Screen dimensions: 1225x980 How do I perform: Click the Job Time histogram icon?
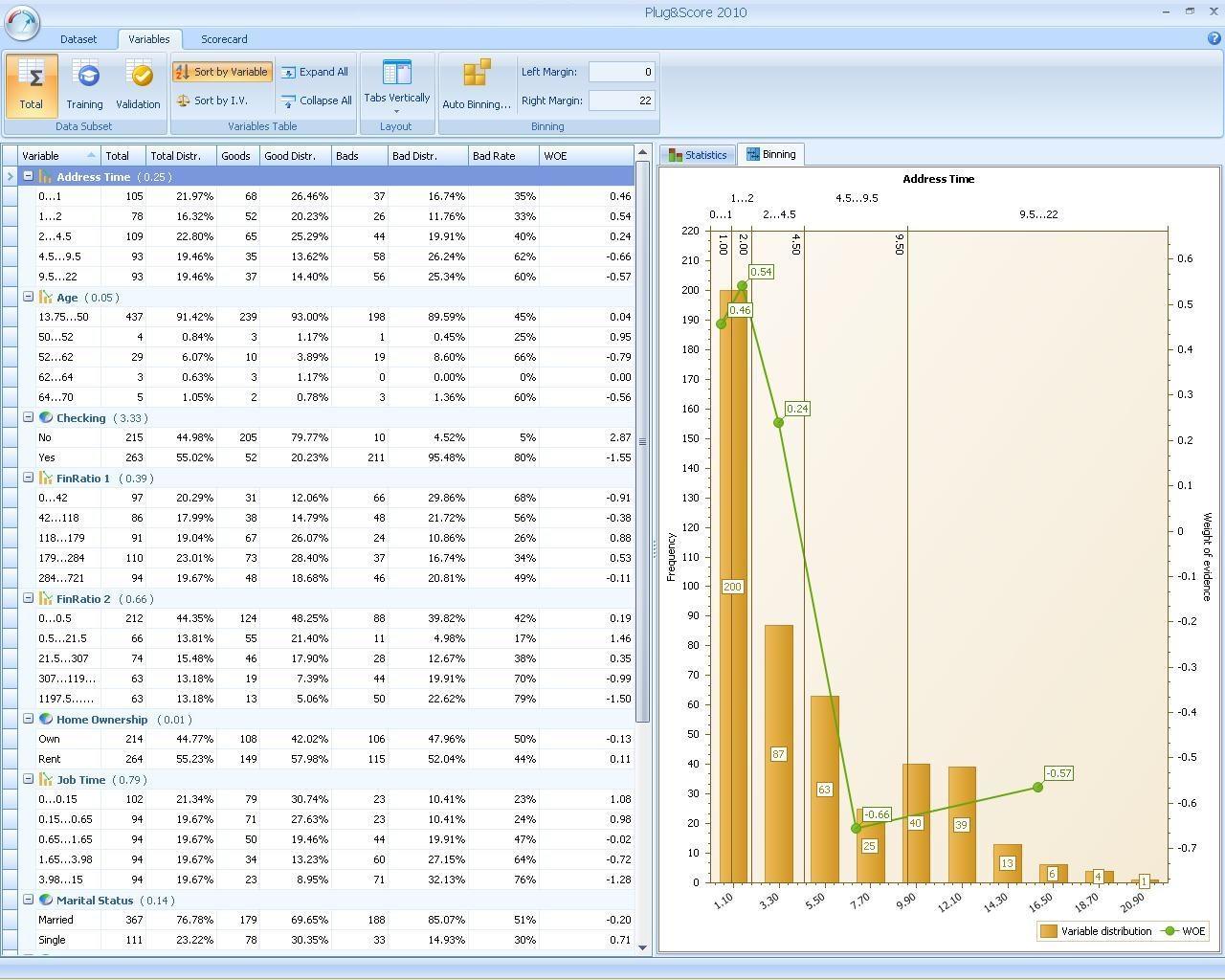tap(45, 779)
